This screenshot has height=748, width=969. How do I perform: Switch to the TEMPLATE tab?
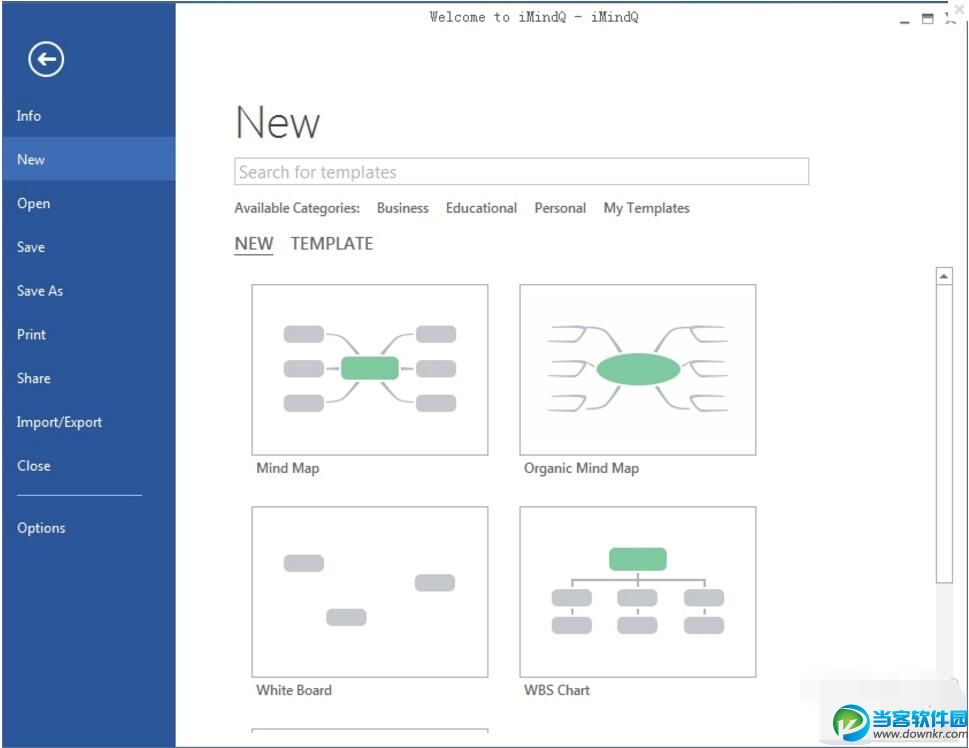click(332, 244)
